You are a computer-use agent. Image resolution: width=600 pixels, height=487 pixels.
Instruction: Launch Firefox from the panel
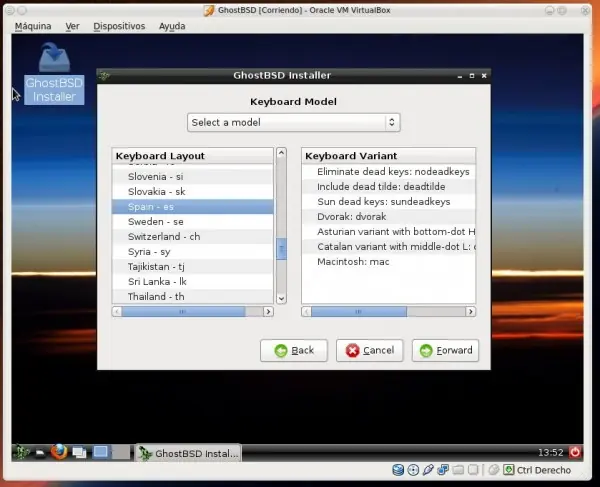click(59, 453)
